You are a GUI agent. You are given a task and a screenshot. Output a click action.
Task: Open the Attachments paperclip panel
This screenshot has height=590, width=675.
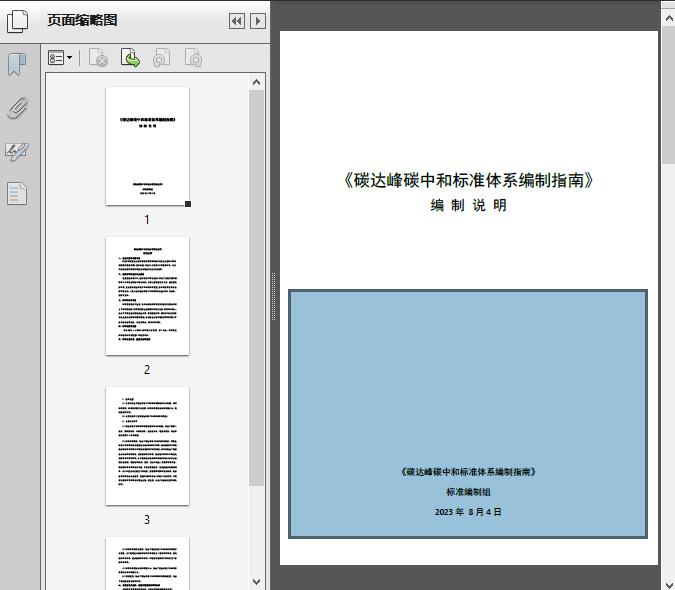(17, 108)
